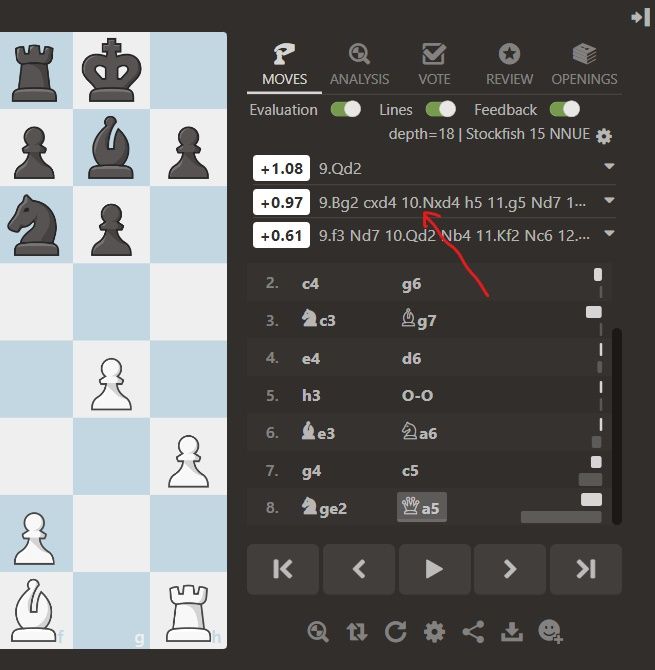Click the black knight on f6
This screenshot has width=655, height=670.
point(34,225)
